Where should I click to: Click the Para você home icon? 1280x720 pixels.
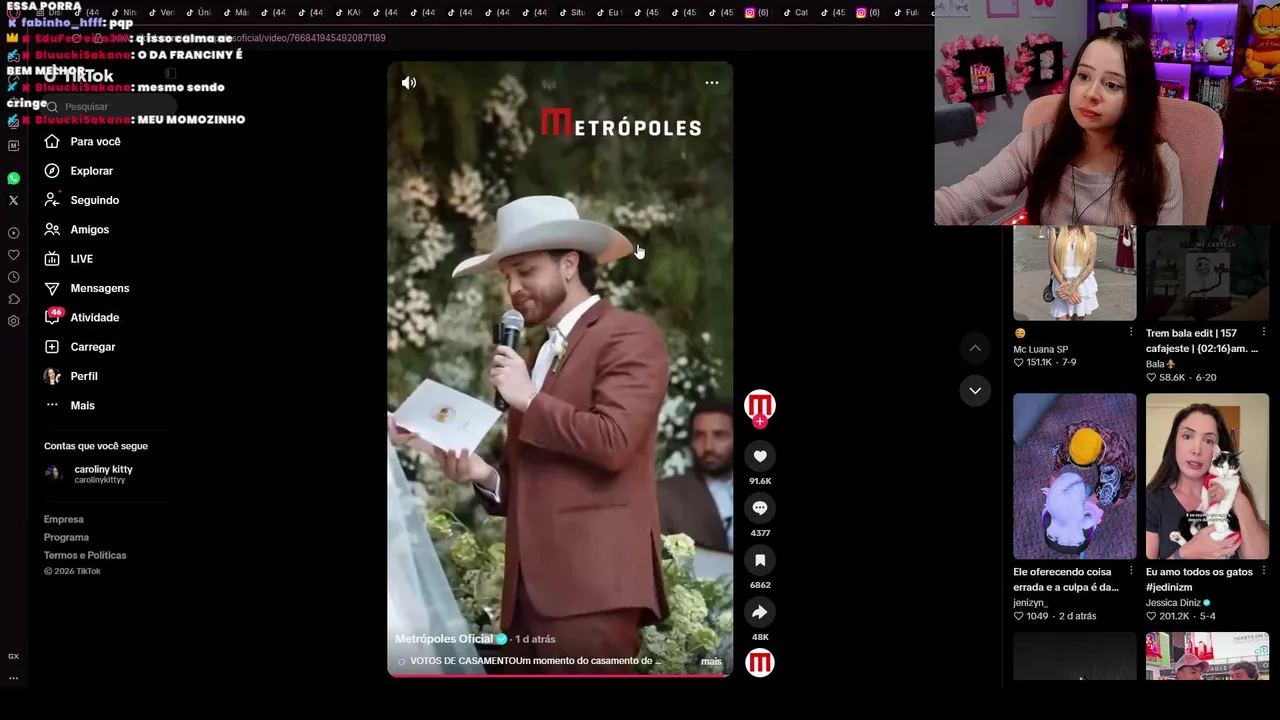tap(52, 142)
